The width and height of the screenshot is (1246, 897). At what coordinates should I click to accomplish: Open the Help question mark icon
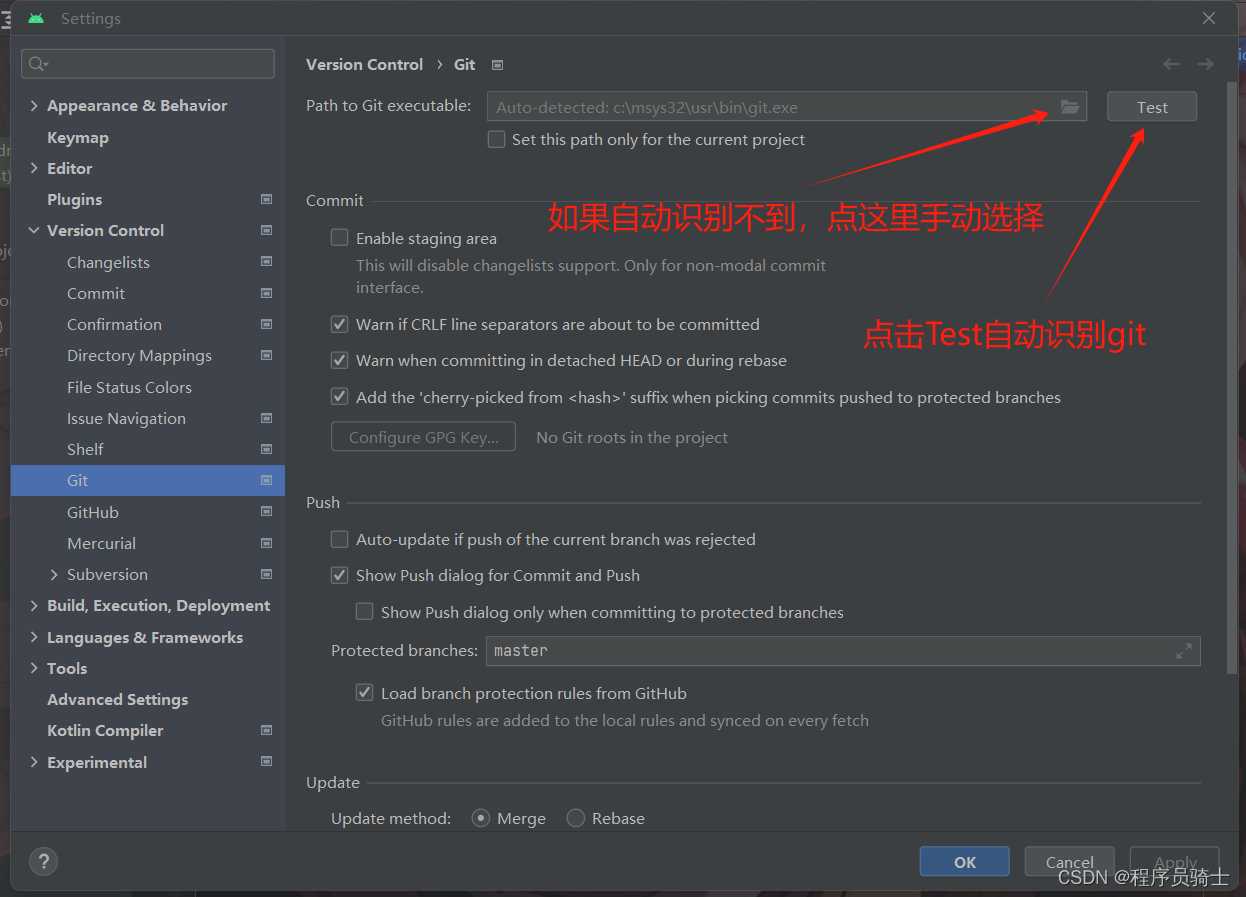coord(43,861)
